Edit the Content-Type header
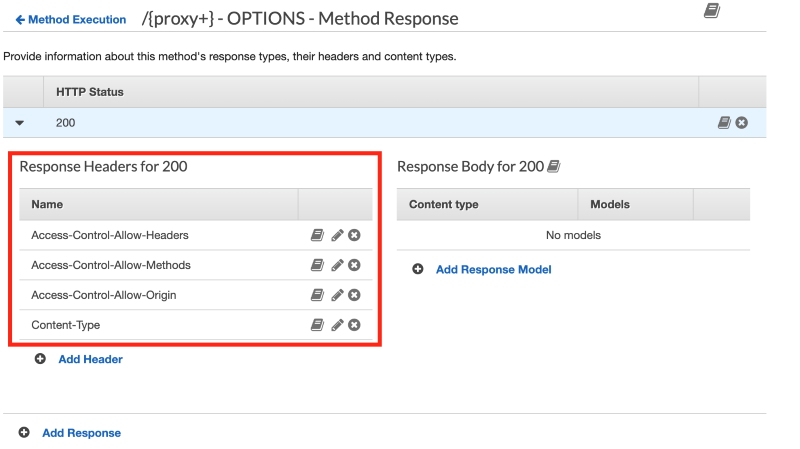Image resolution: width=800 pixels, height=449 pixels. pyautogui.click(x=337, y=325)
